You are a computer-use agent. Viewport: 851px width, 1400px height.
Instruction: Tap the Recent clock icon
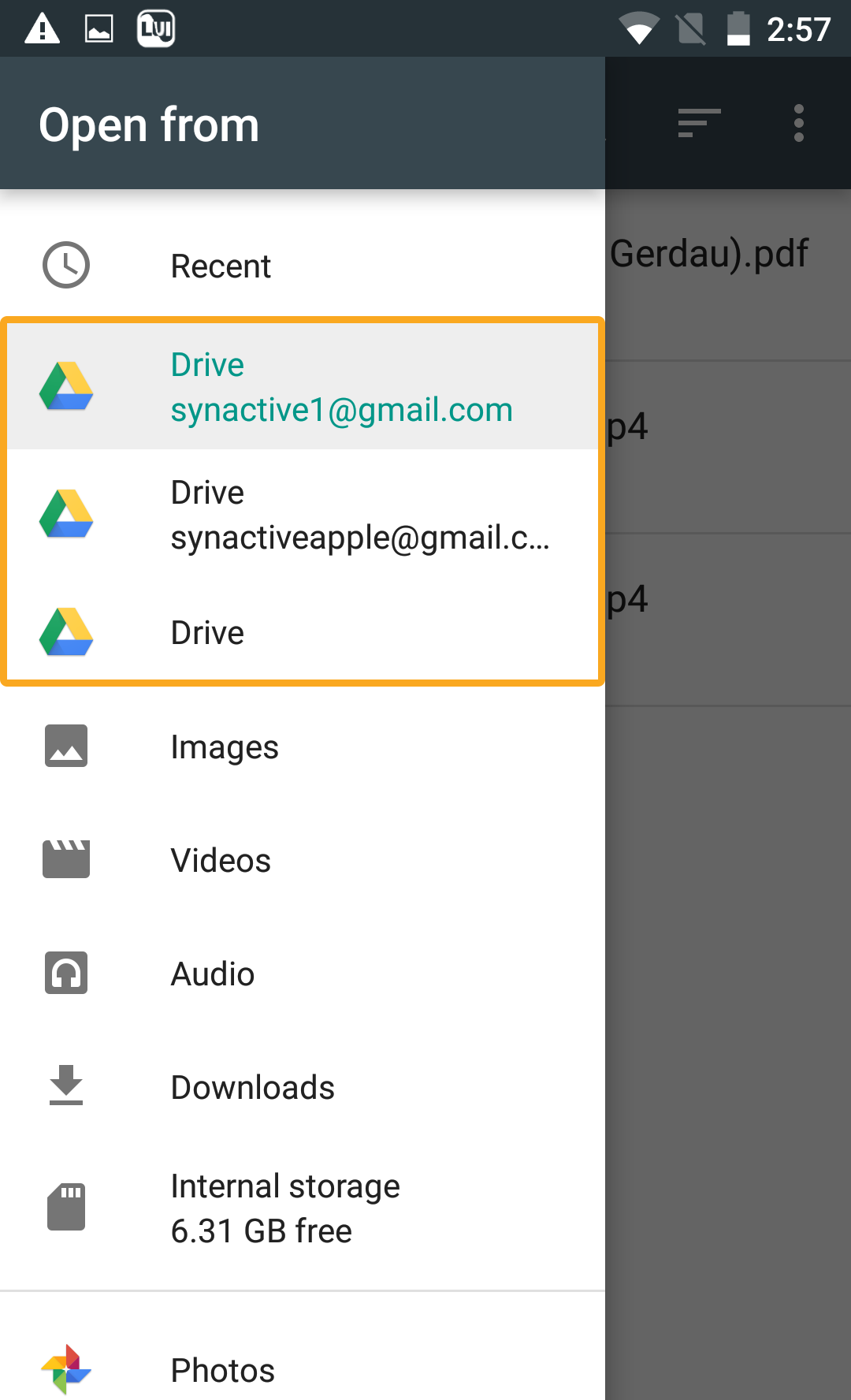[66, 266]
